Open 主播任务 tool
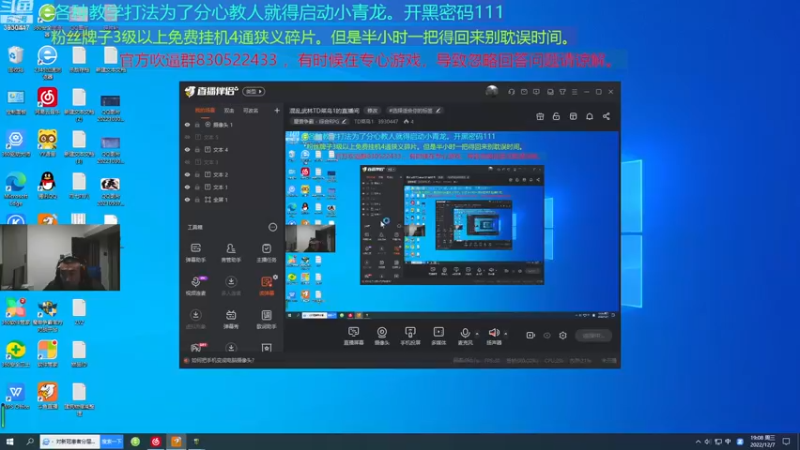Screen dimensions: 800x450 pyautogui.click(x=266, y=253)
